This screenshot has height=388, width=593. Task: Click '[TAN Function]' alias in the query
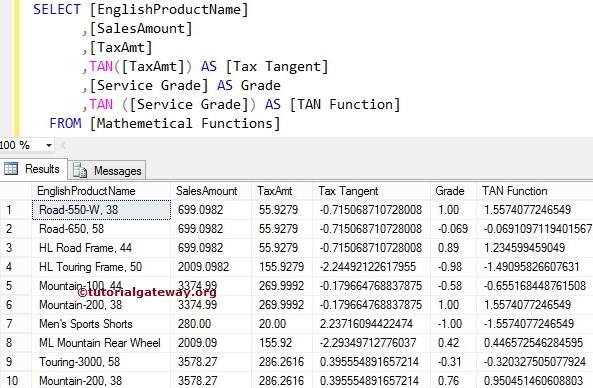[x=345, y=105]
